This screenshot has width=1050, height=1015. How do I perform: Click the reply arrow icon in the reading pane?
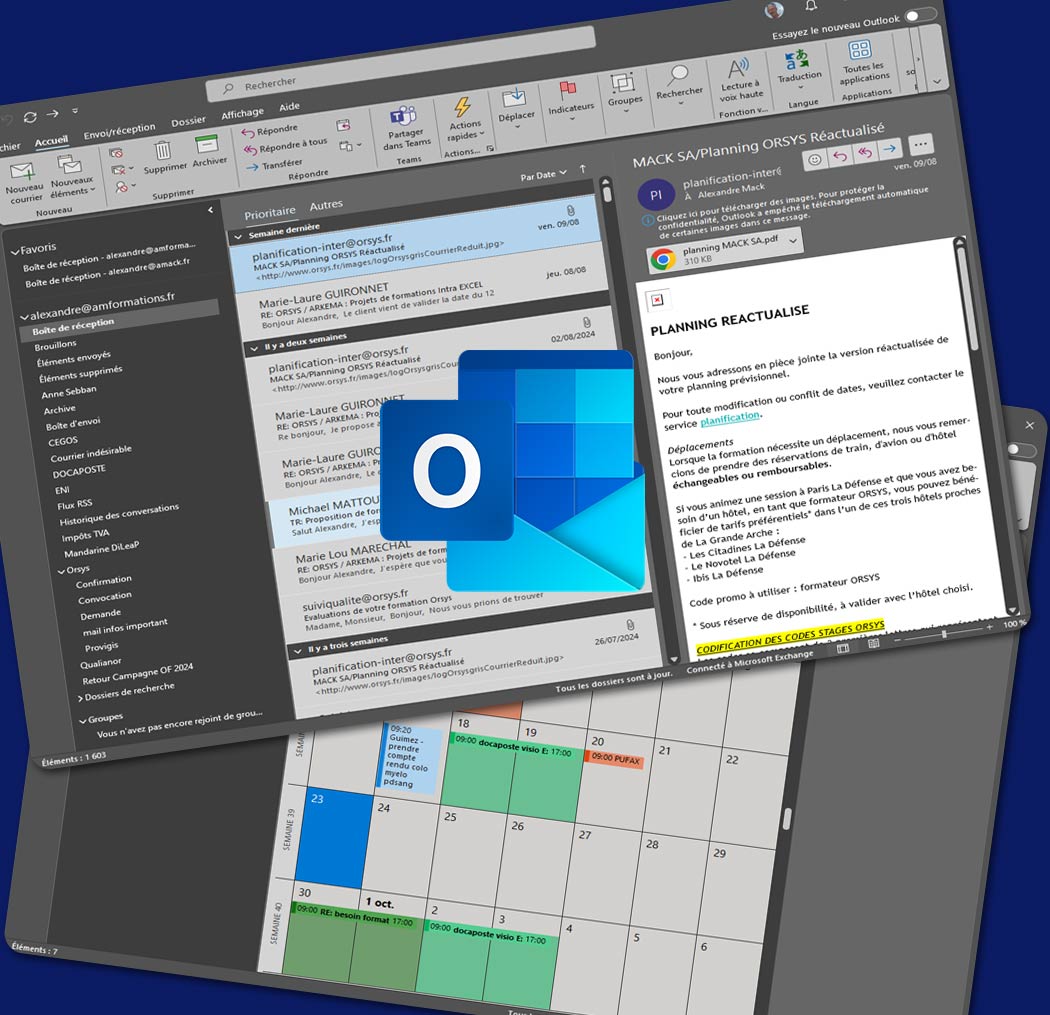click(840, 156)
